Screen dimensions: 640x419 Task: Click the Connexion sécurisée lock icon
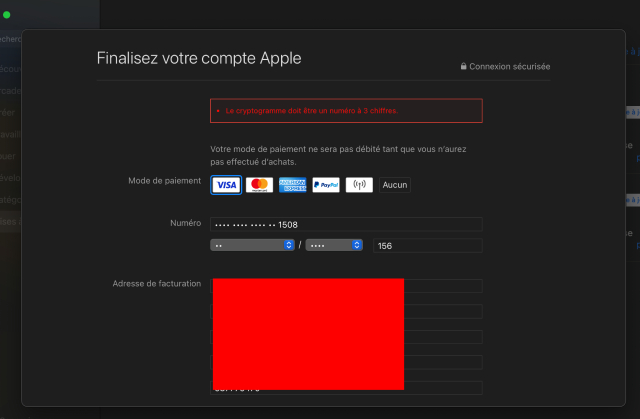[463, 66]
